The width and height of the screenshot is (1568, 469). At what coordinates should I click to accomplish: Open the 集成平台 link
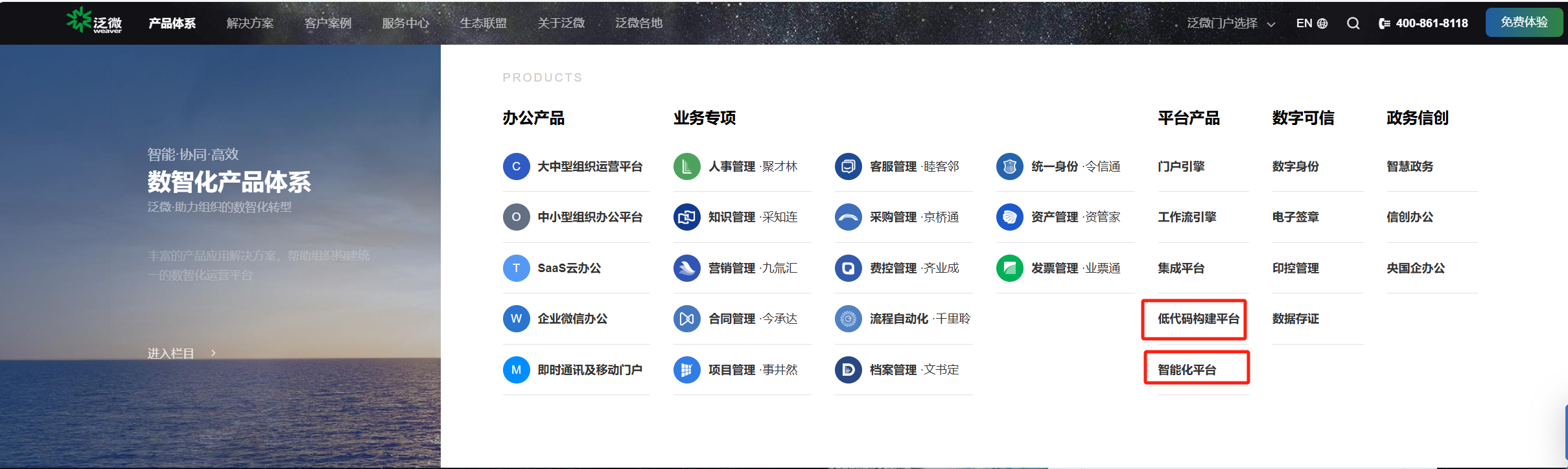coord(1181,268)
